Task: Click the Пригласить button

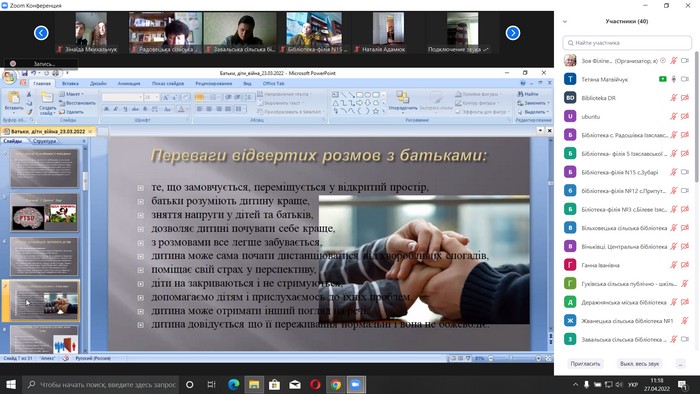Action: click(x=585, y=364)
